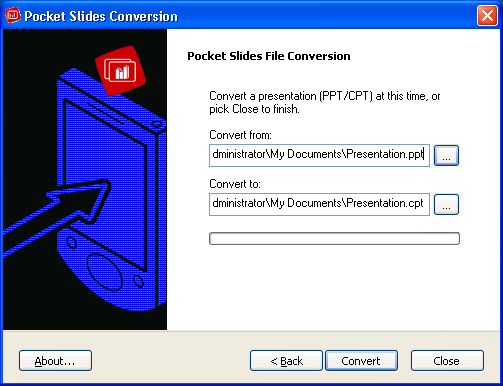The width and height of the screenshot is (503, 386).
Task: Browse for the Convert to destination file
Action: pos(446,204)
